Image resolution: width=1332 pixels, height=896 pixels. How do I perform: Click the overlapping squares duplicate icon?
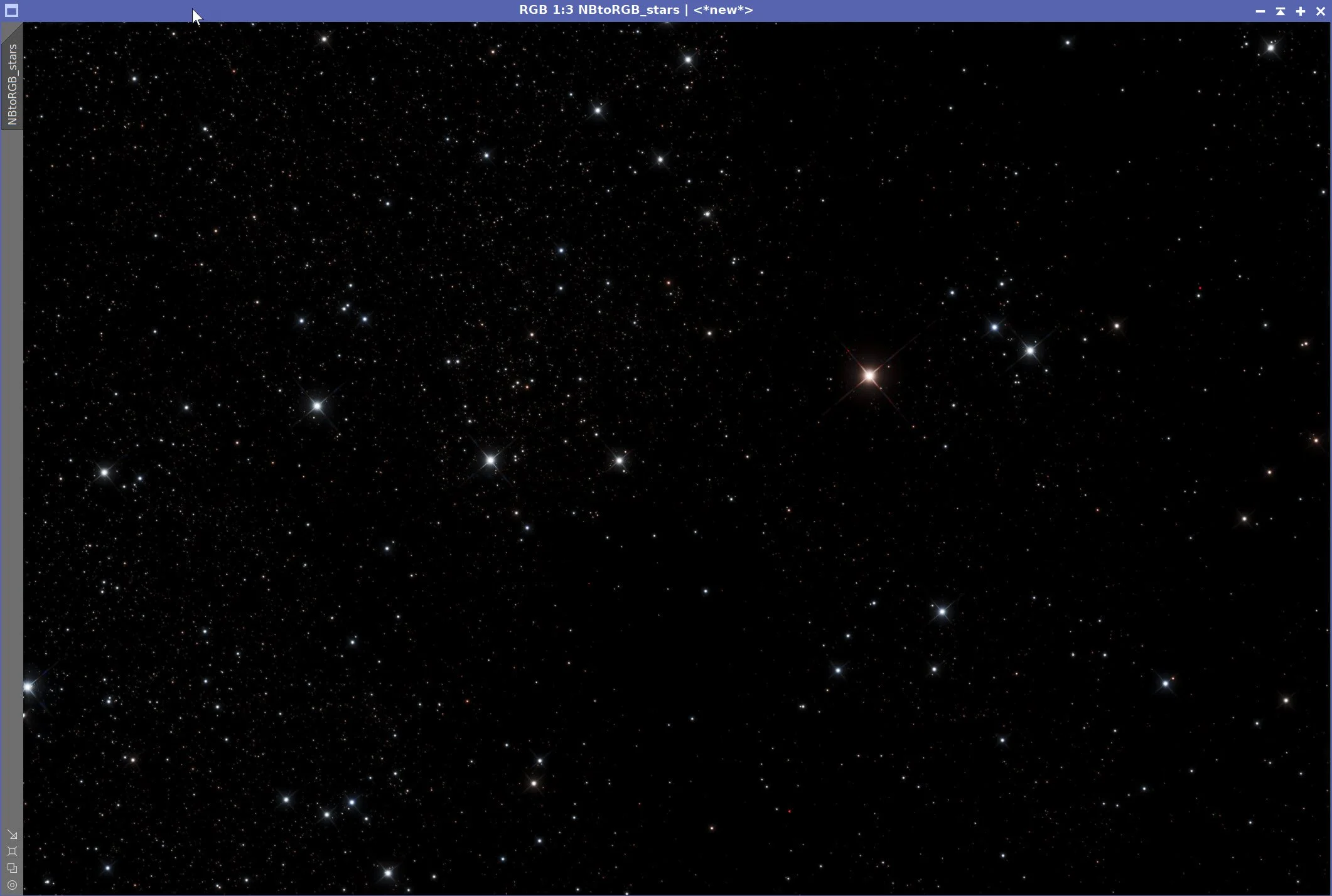pyautogui.click(x=12, y=868)
